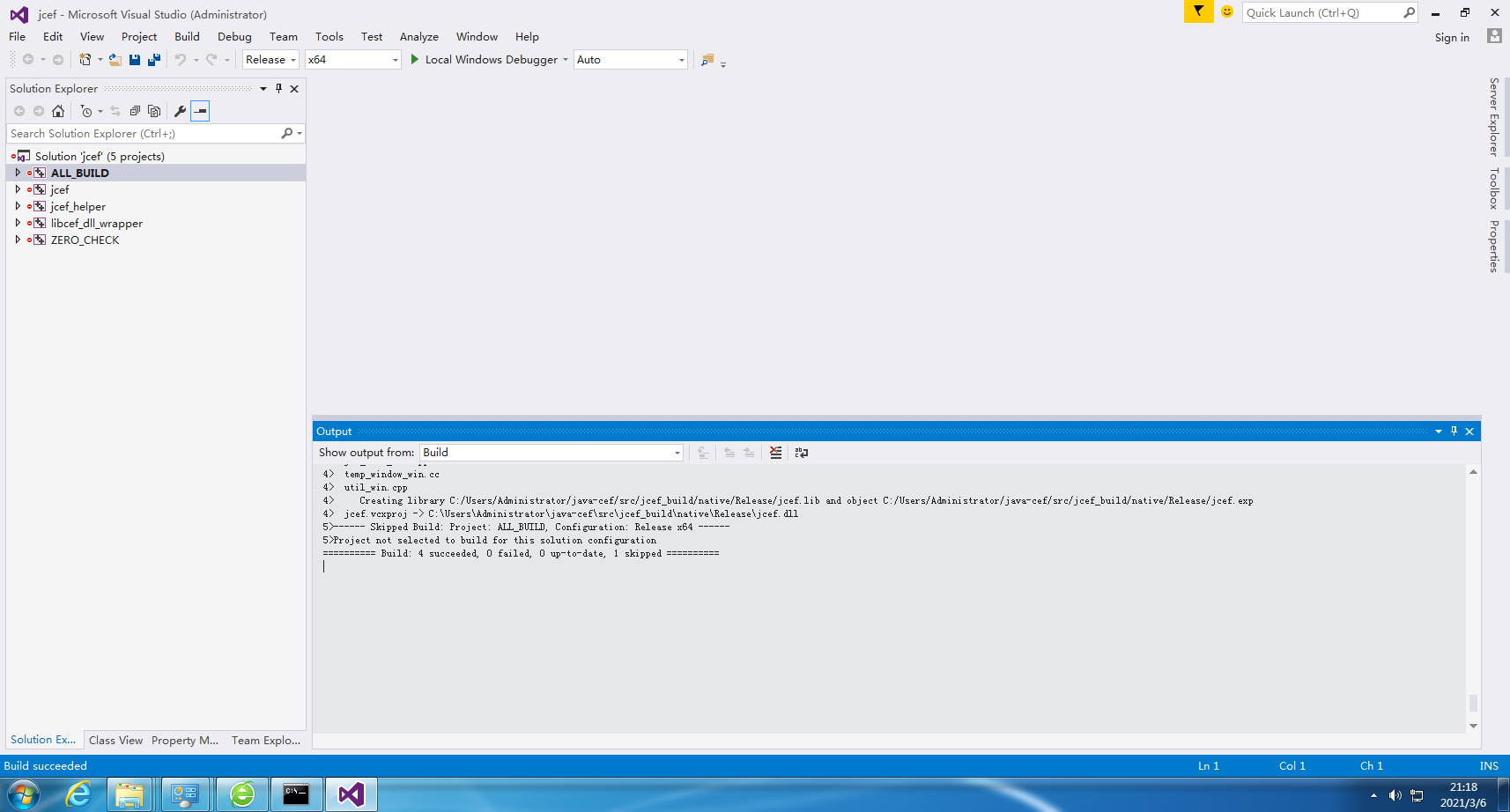Open the Build menu
Viewport: 1510px width, 812px height.
[x=187, y=37]
